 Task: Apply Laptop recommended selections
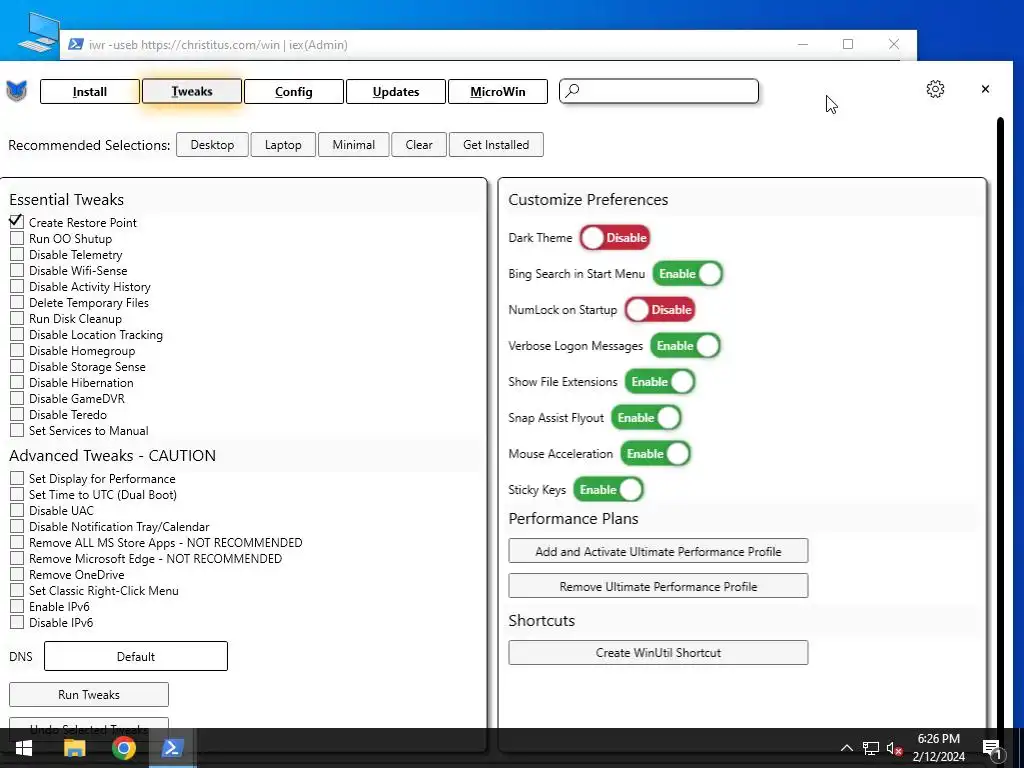283,144
